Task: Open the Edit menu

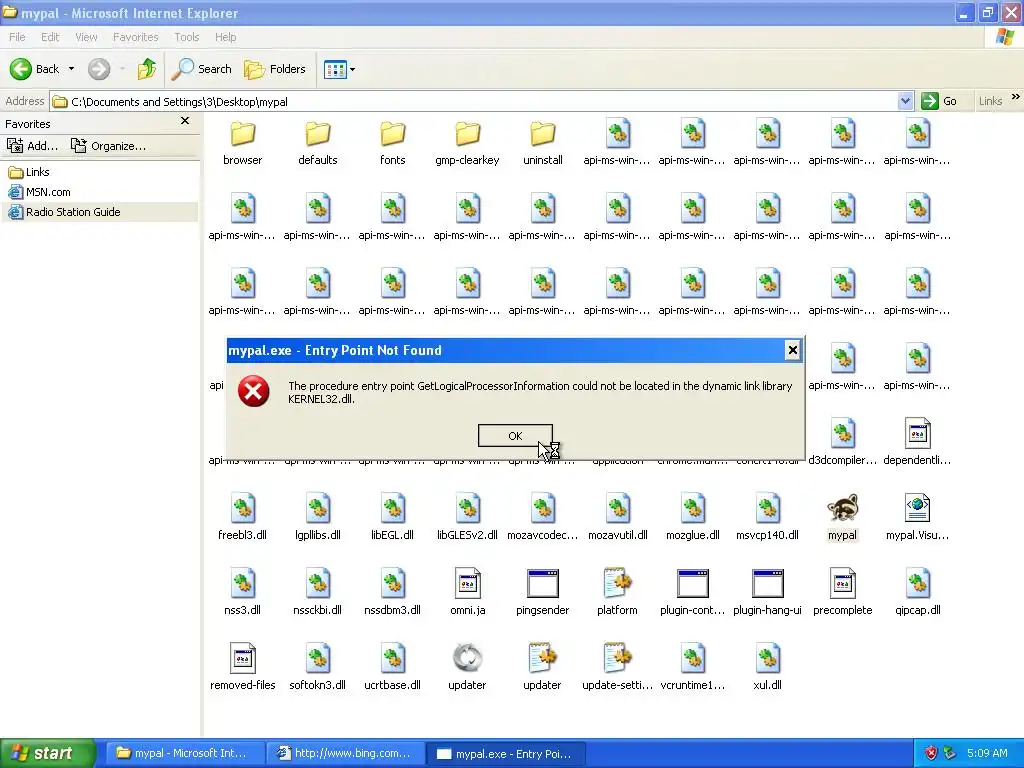Action: click(x=50, y=37)
